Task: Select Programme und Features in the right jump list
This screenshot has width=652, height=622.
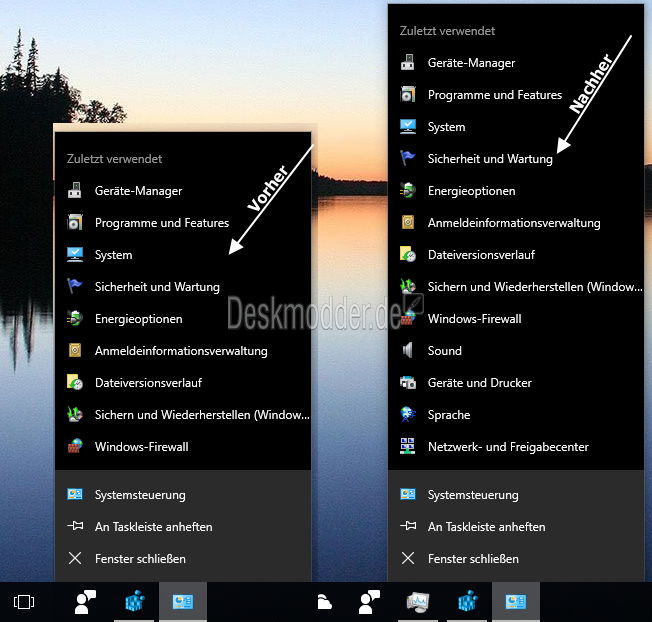Action: 494,95
